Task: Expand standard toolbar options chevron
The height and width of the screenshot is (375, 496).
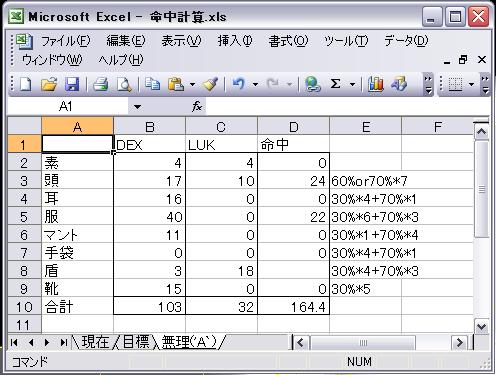Action: click(x=428, y=84)
